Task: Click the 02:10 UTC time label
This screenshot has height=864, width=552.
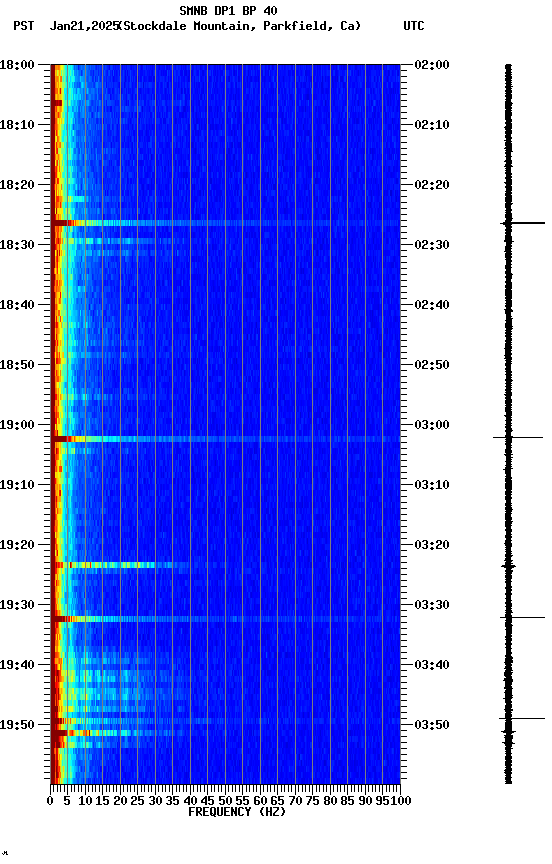Action: 432,125
